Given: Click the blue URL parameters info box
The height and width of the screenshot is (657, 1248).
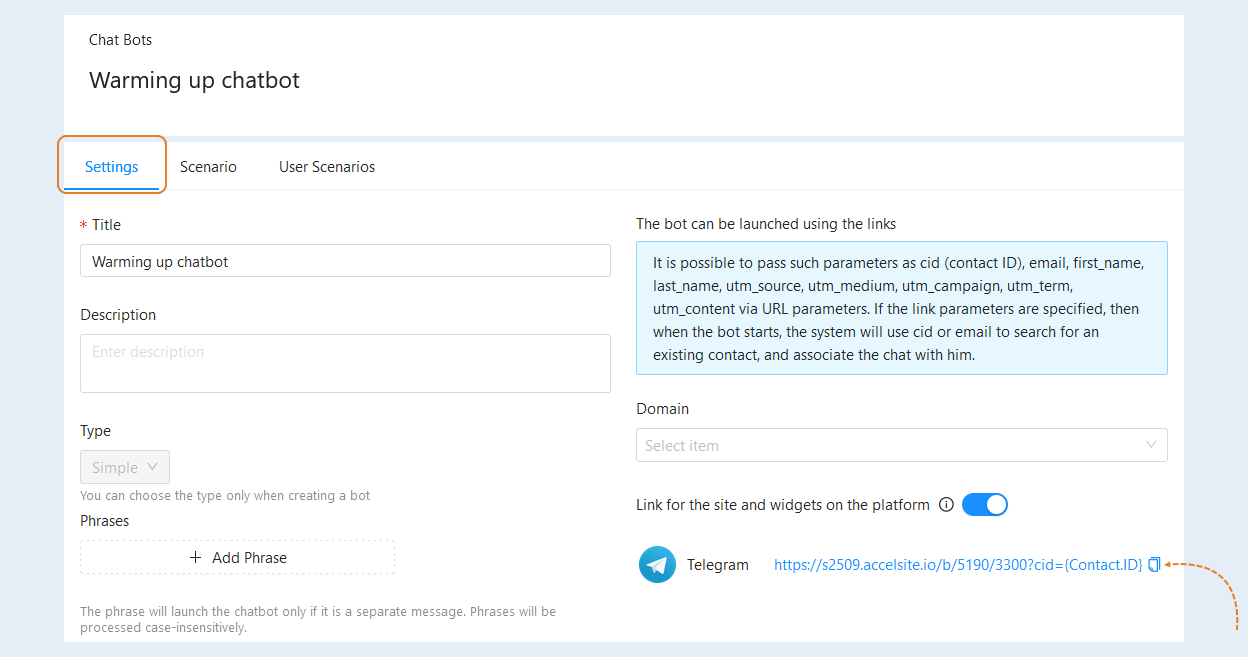Looking at the screenshot, I should point(901,308).
